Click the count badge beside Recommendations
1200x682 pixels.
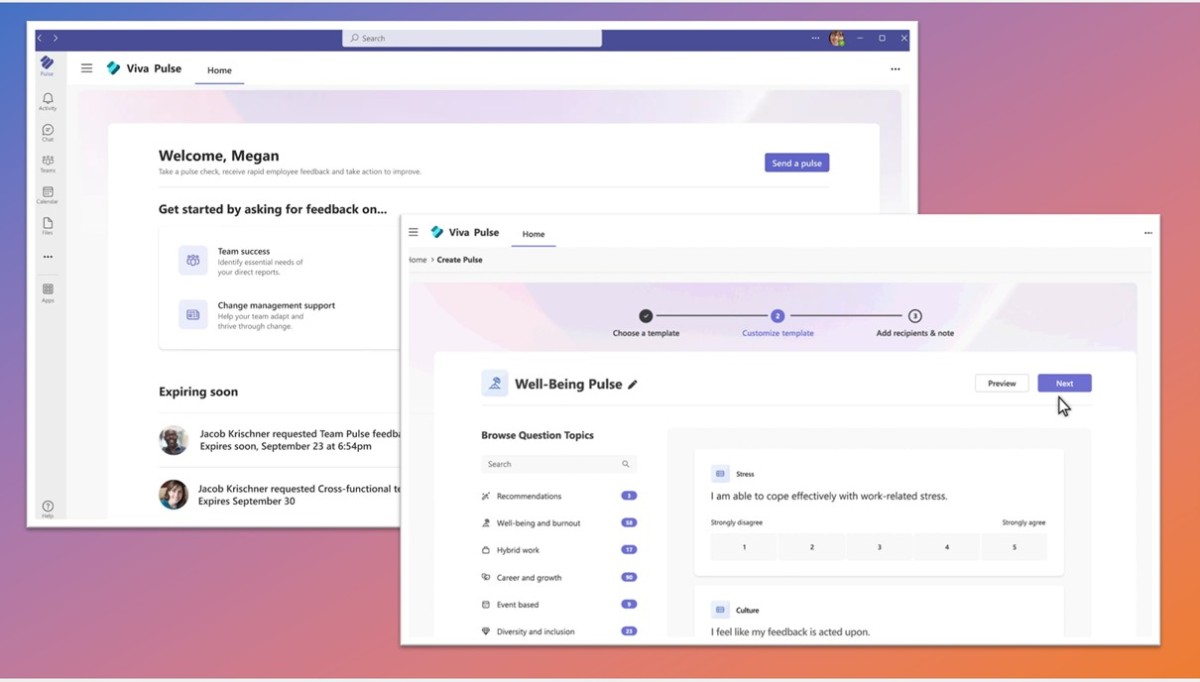(629, 496)
